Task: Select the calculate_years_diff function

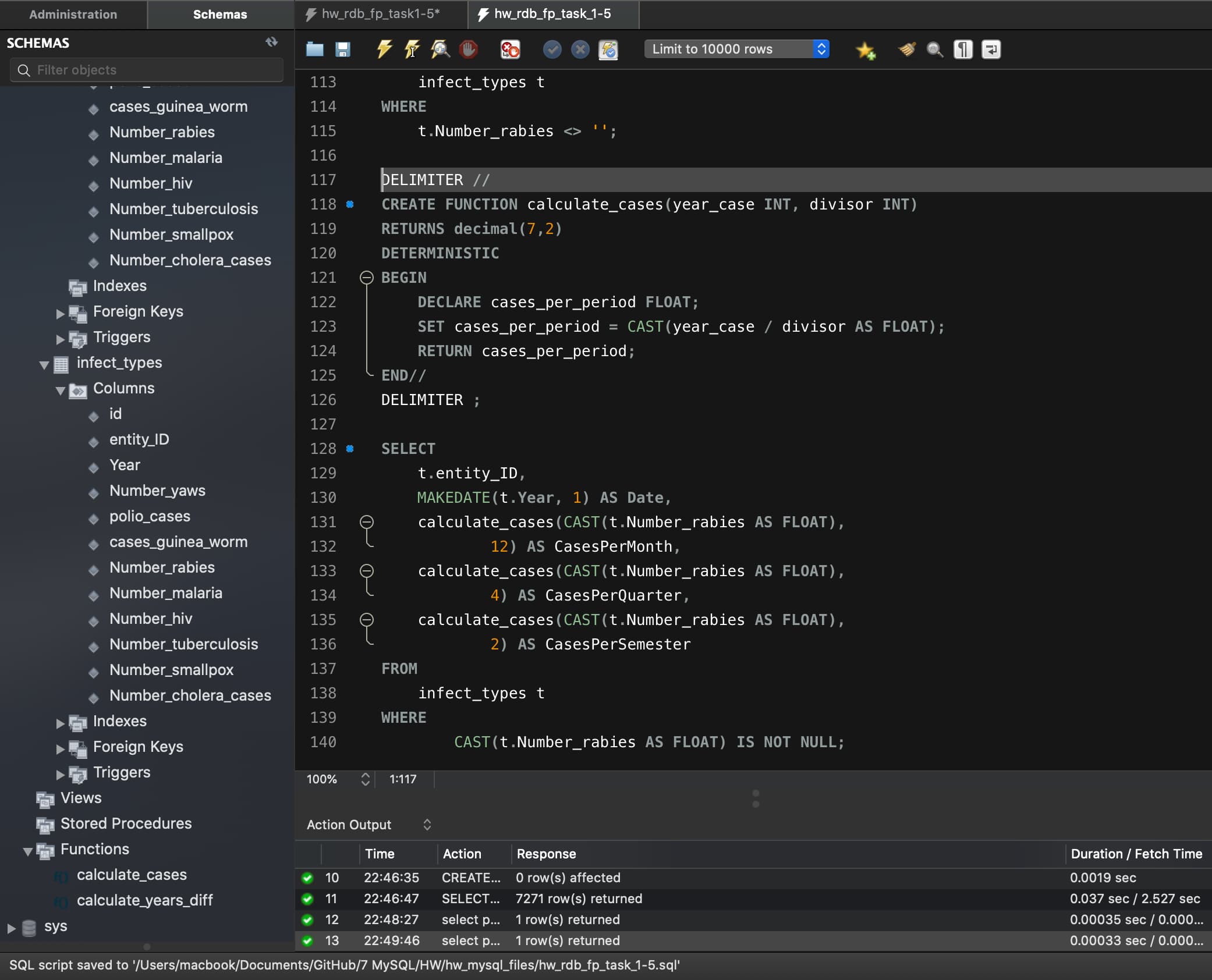Action: coord(144,900)
